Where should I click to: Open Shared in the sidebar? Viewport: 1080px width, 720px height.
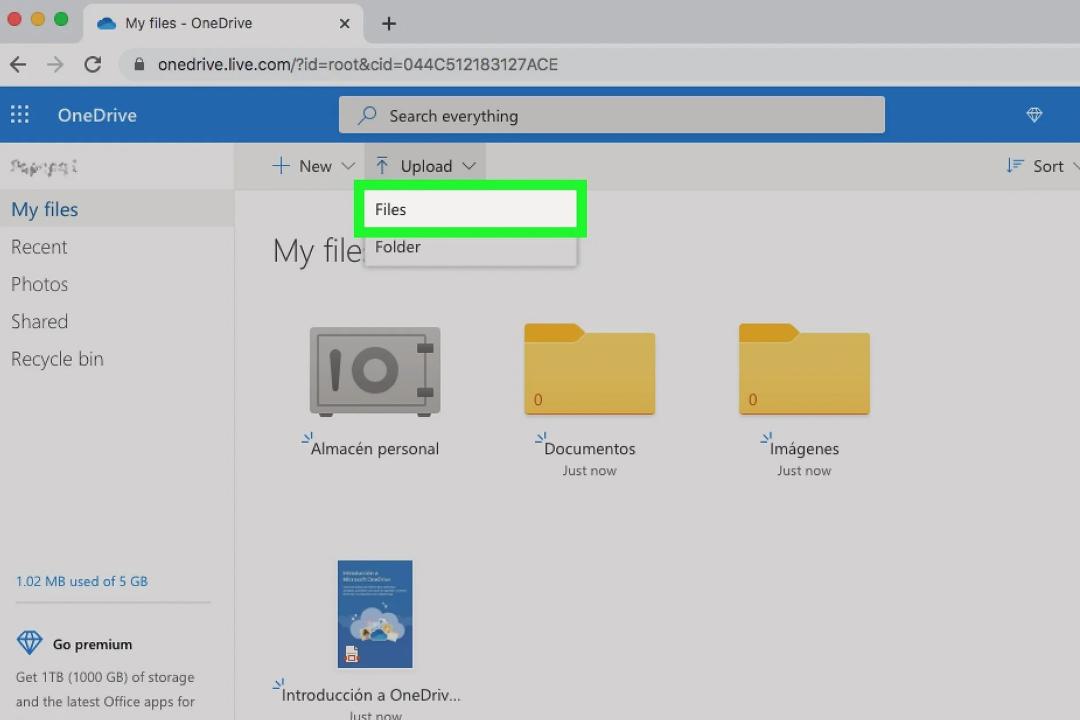(39, 321)
